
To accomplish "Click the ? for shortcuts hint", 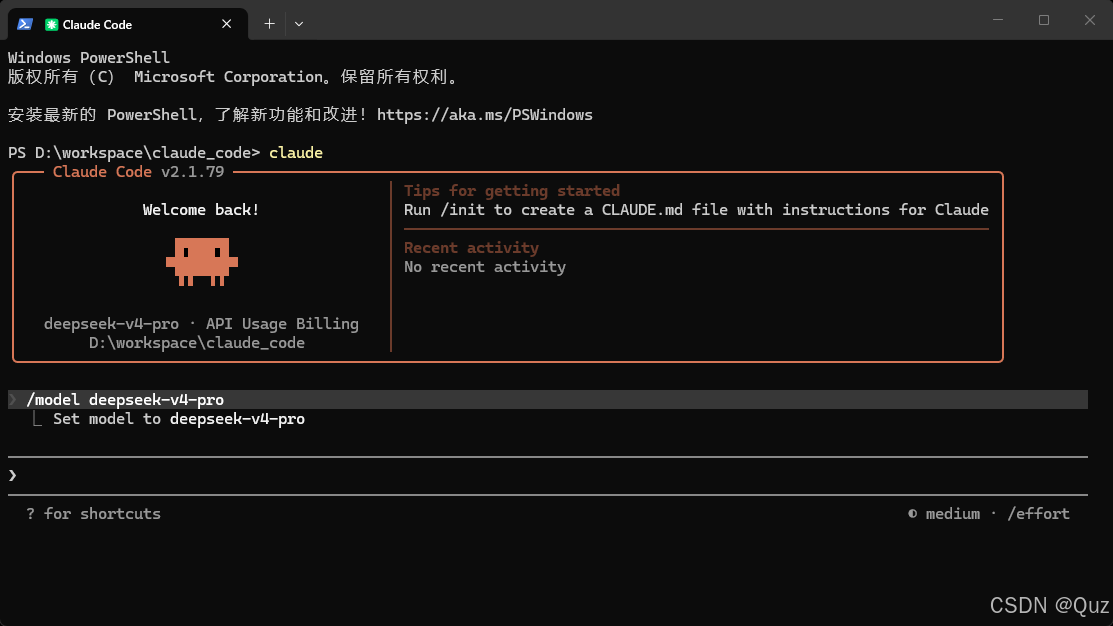I will click(x=93, y=514).
